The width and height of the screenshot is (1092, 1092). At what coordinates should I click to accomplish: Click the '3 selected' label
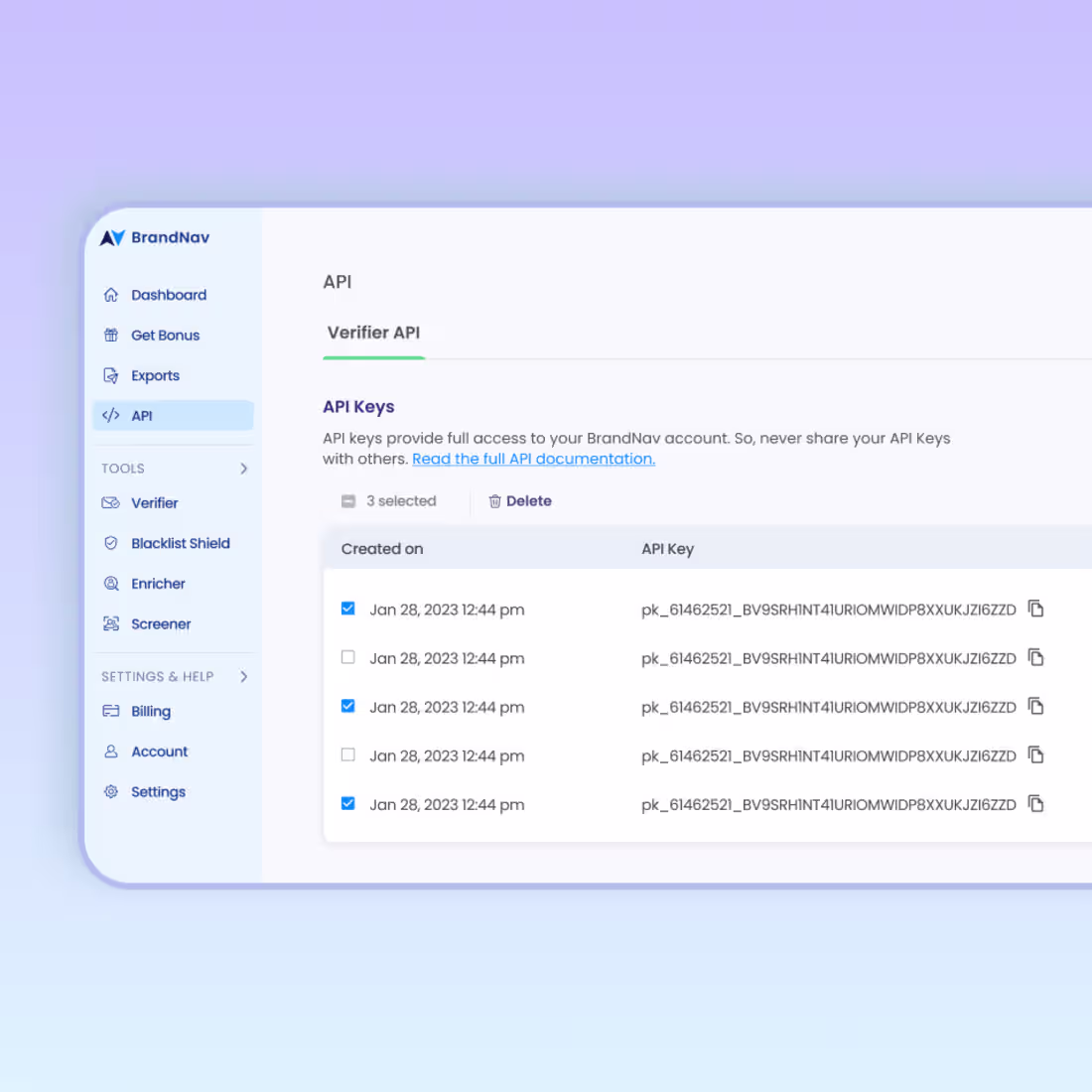tap(401, 501)
